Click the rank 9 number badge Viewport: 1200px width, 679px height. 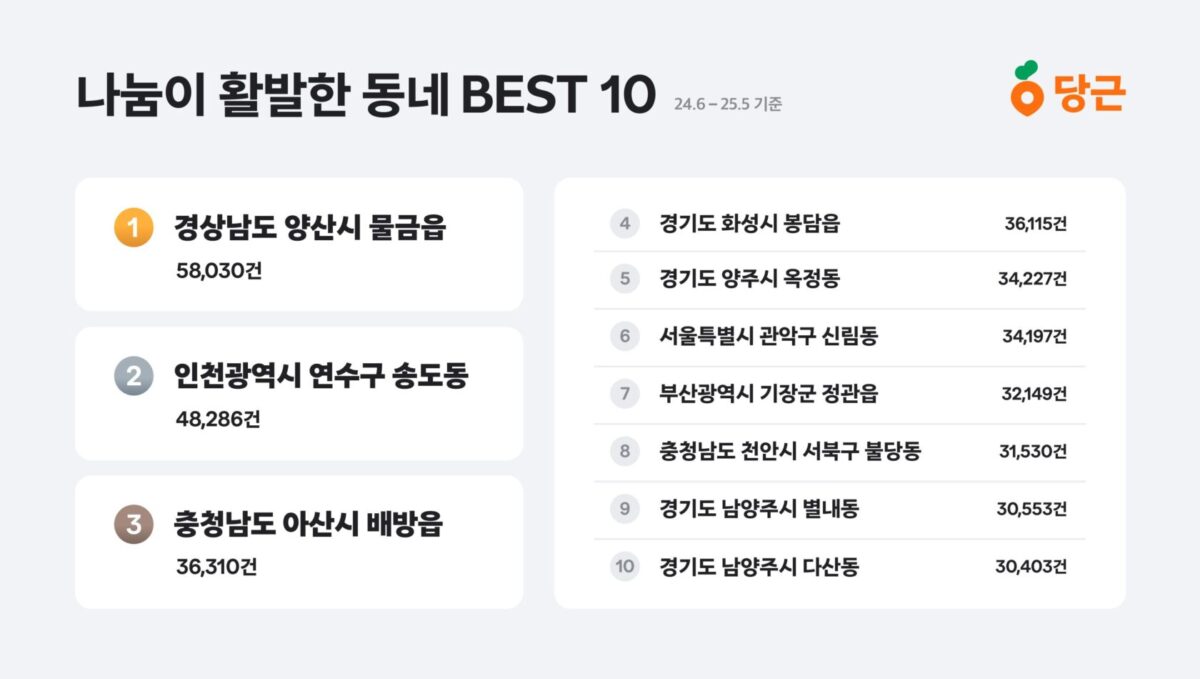pyautogui.click(x=625, y=509)
